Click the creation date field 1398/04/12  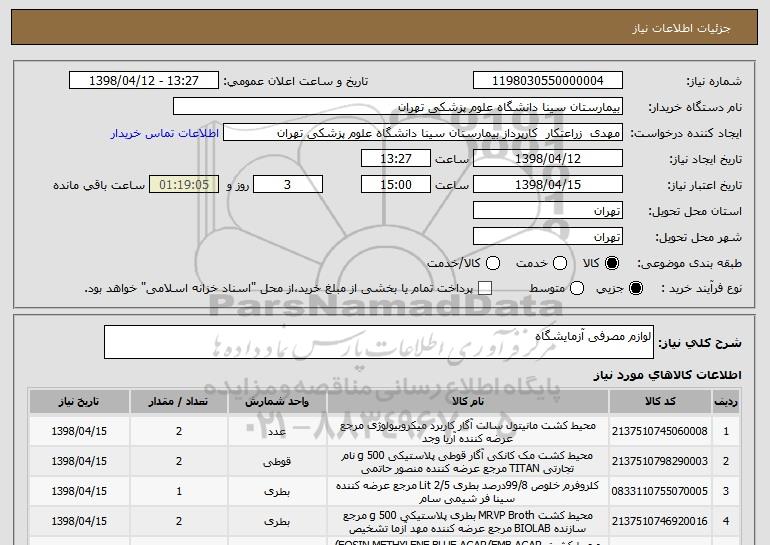pos(548,159)
